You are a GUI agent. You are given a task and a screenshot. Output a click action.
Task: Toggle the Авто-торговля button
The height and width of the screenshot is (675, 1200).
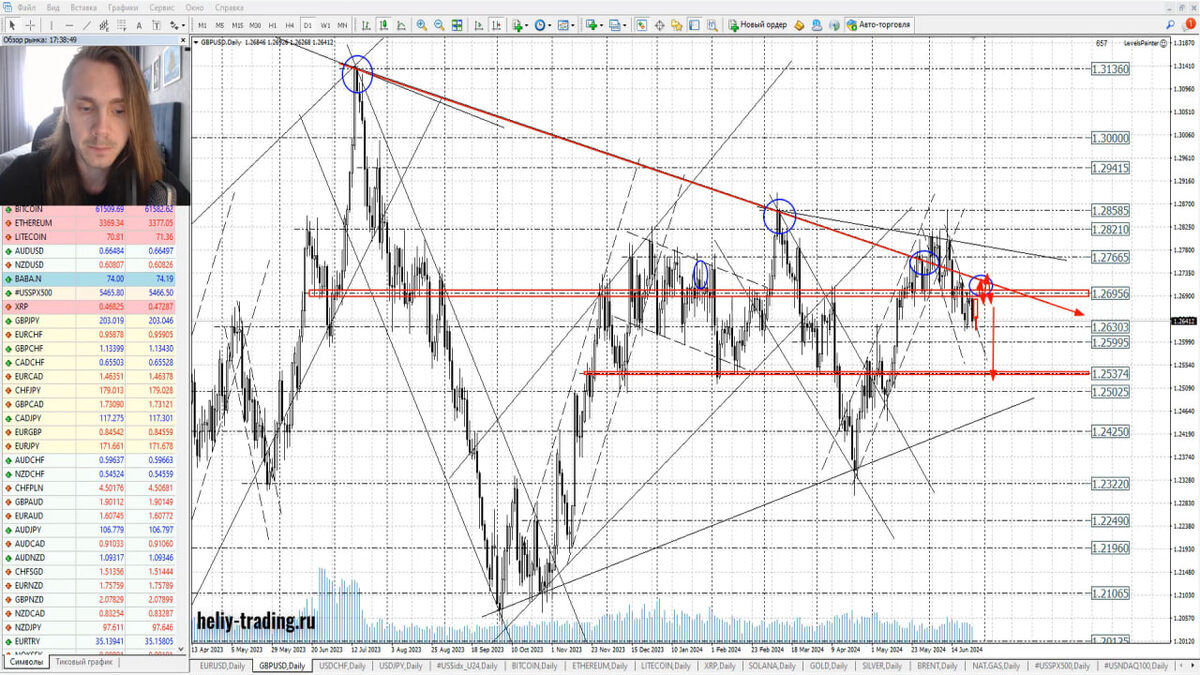click(879, 24)
